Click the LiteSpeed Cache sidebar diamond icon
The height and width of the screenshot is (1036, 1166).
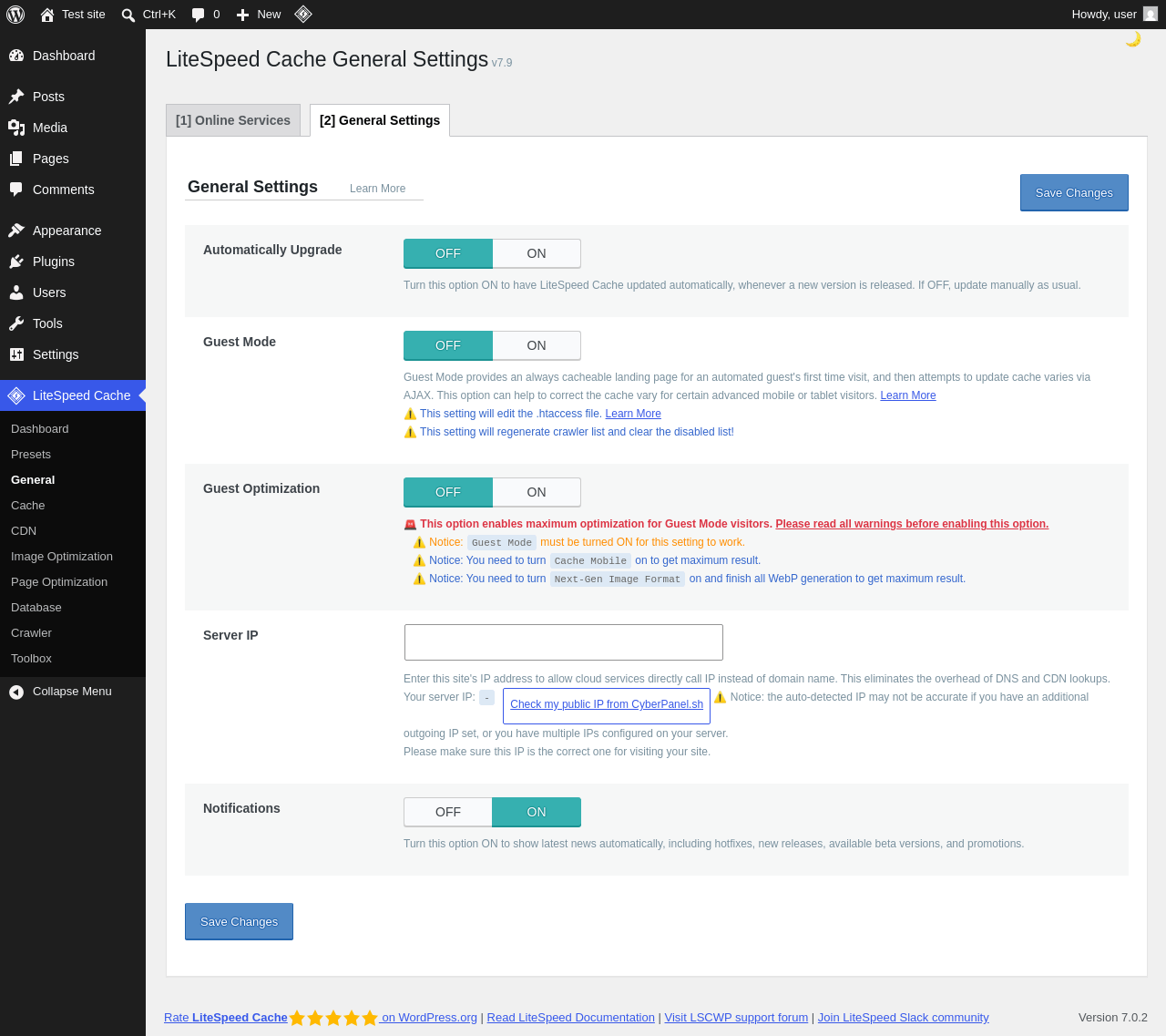[16, 395]
